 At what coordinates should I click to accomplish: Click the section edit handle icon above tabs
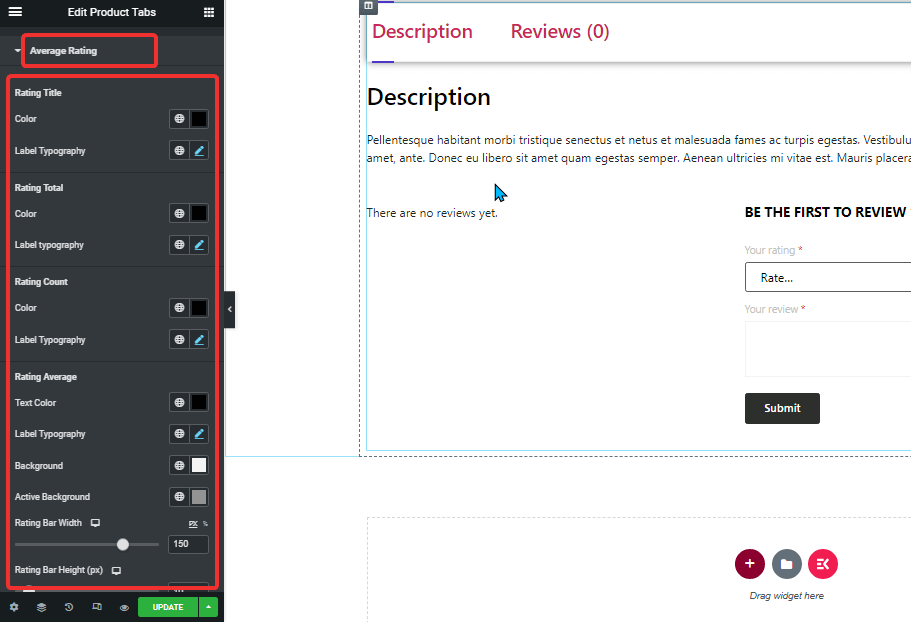368,6
